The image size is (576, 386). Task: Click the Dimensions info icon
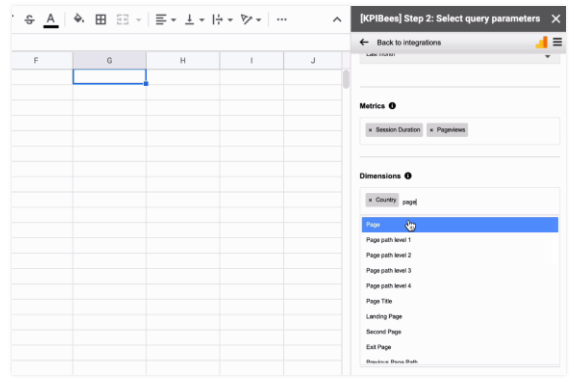(x=408, y=176)
